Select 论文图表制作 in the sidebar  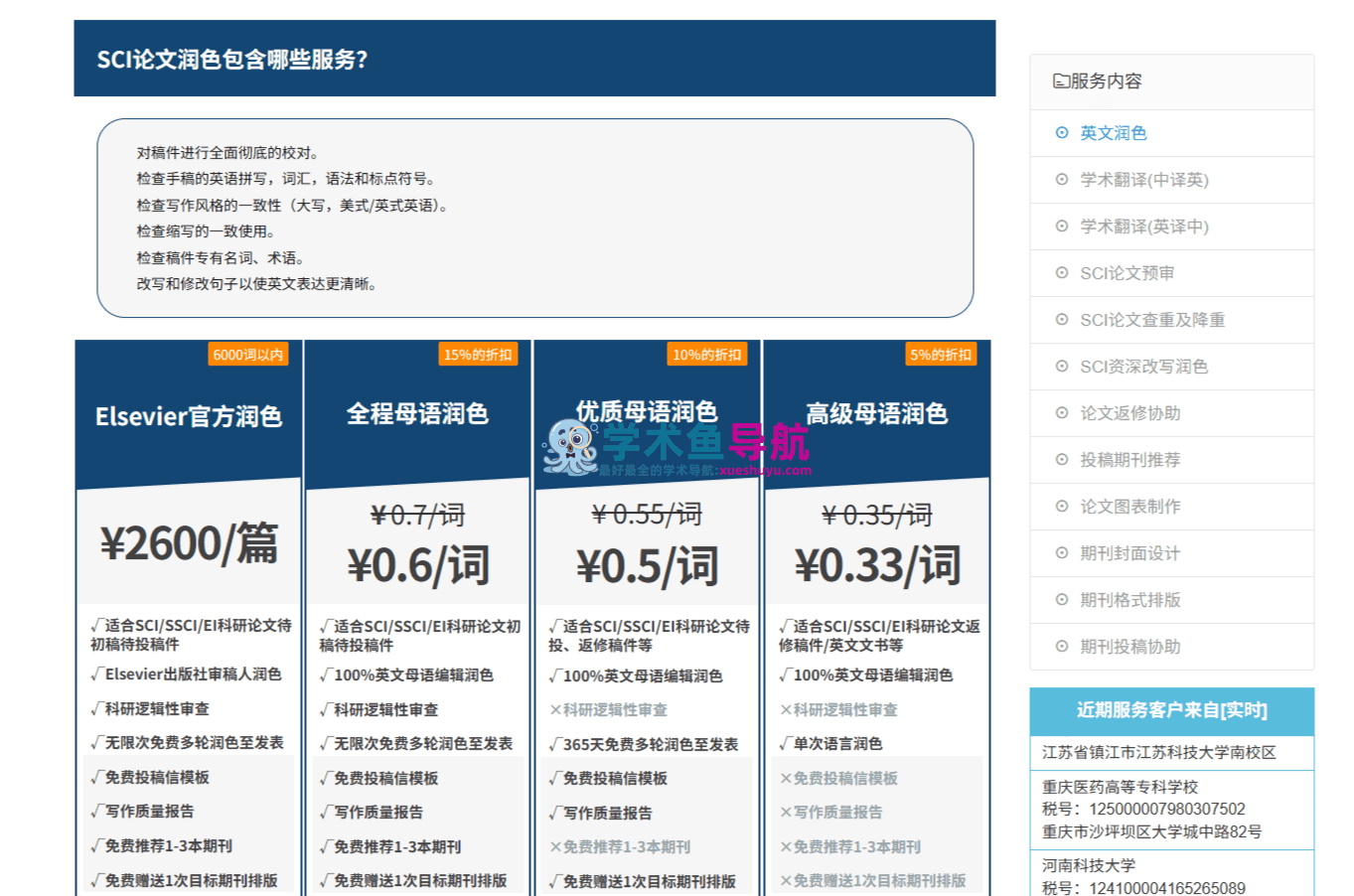tap(1130, 507)
